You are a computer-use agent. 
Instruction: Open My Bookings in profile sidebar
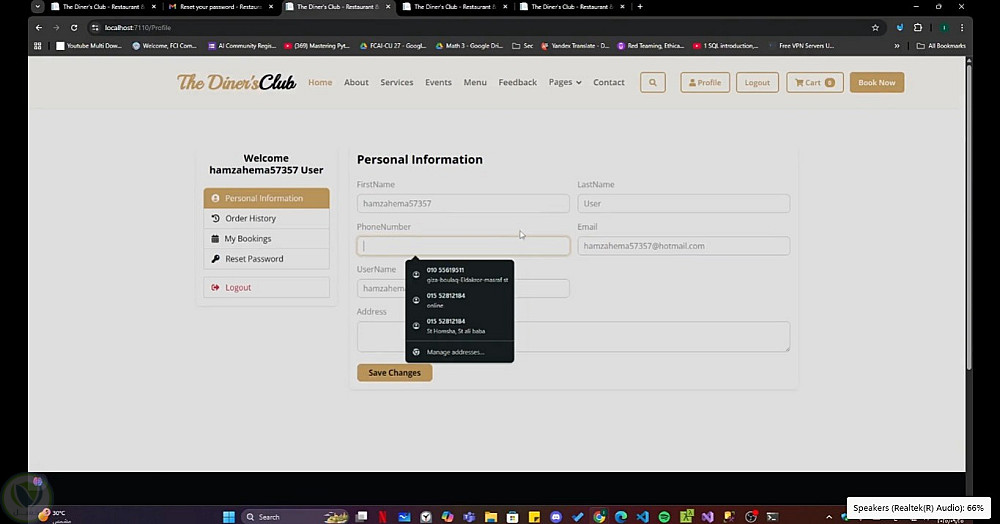(x=267, y=238)
